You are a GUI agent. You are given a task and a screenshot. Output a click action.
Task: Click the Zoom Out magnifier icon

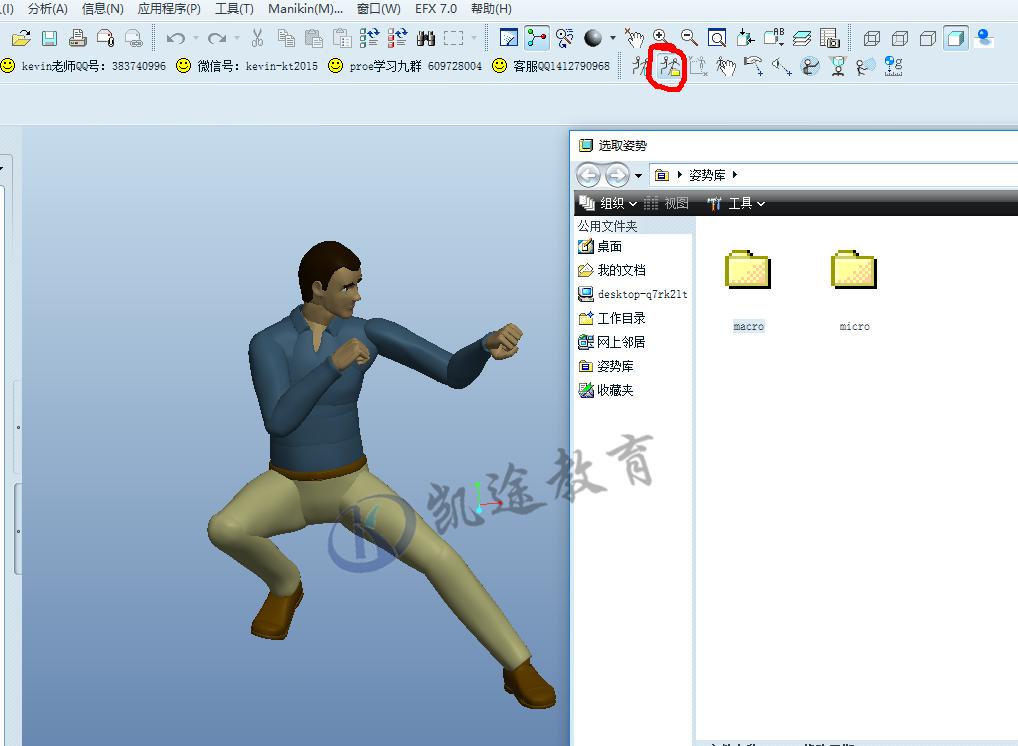click(688, 37)
